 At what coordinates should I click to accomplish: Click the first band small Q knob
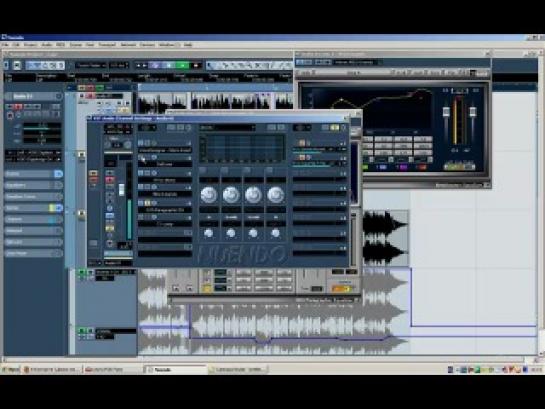pos(209,233)
